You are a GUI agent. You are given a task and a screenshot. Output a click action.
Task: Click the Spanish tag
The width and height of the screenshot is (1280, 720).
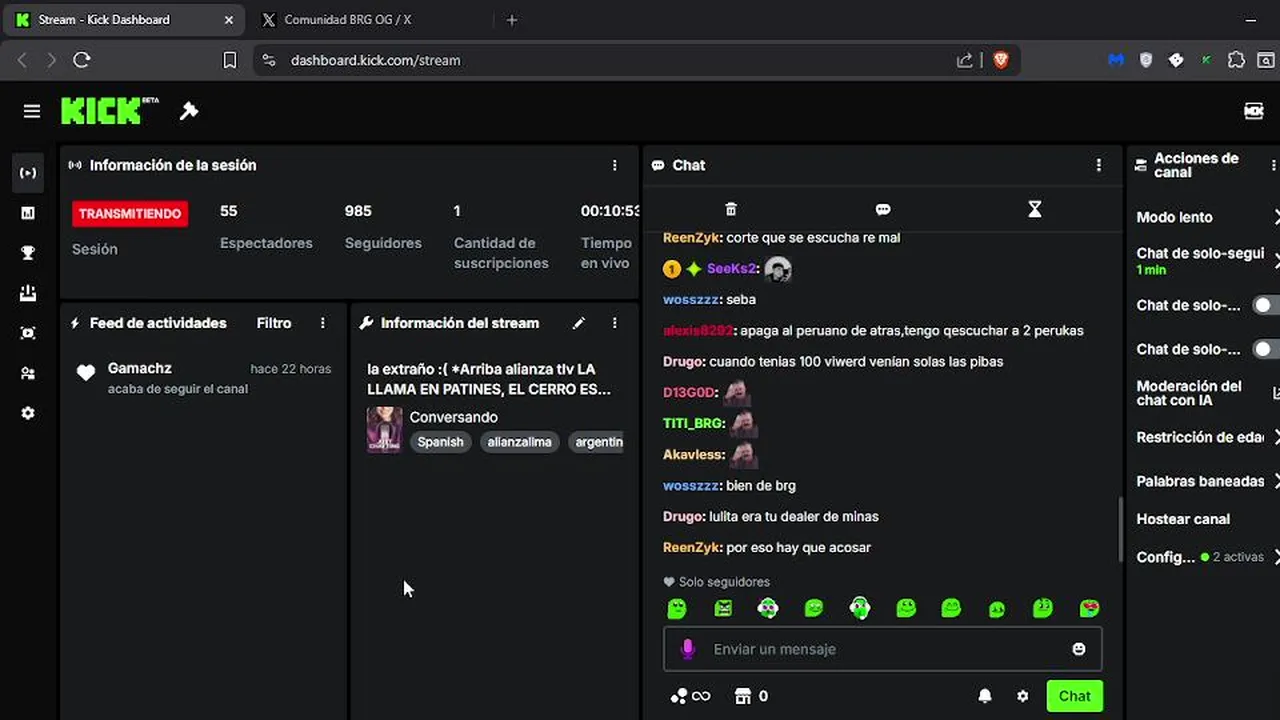coord(440,442)
